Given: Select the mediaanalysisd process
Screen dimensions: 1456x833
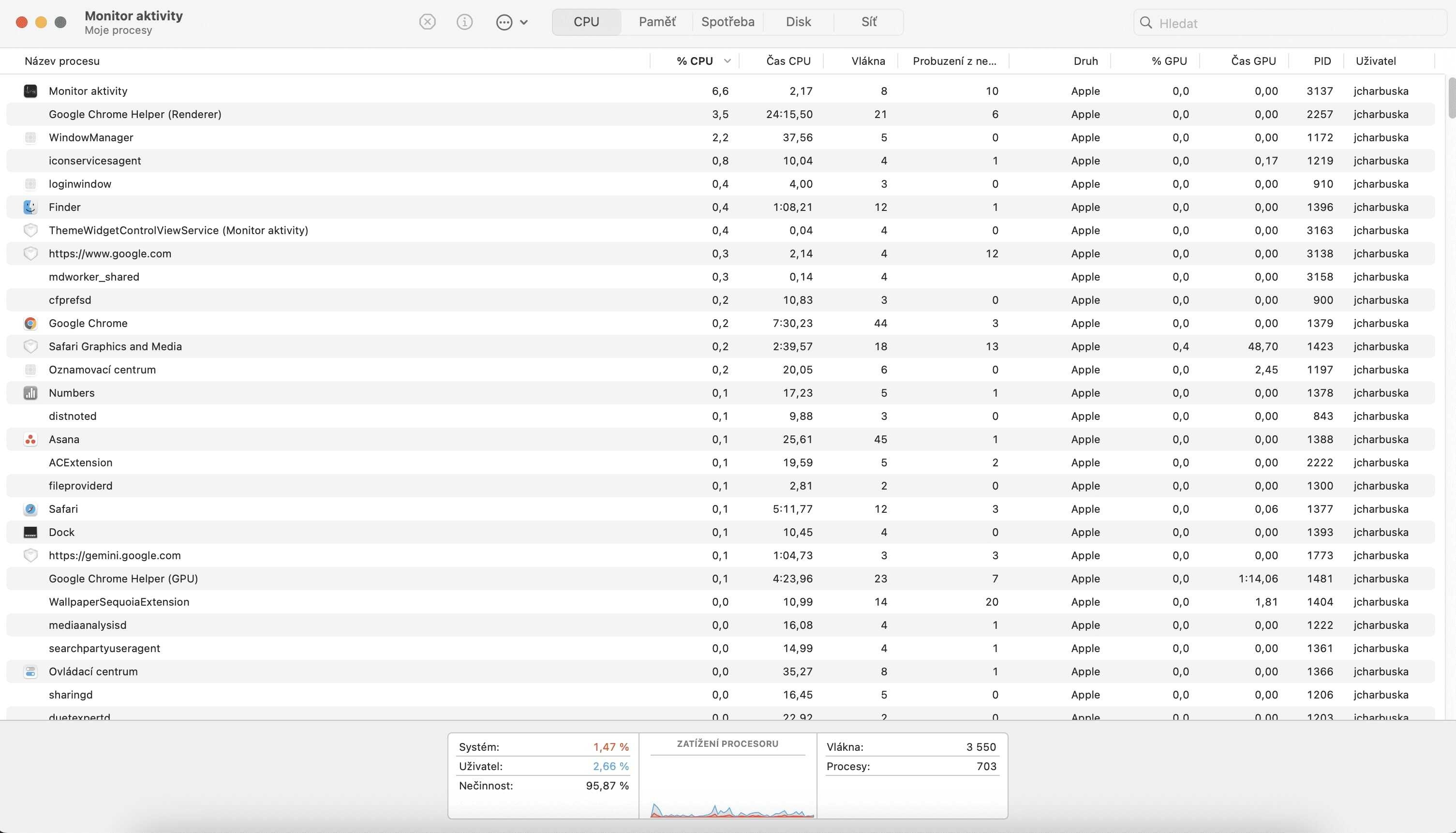Looking at the screenshot, I should coord(720,625).
